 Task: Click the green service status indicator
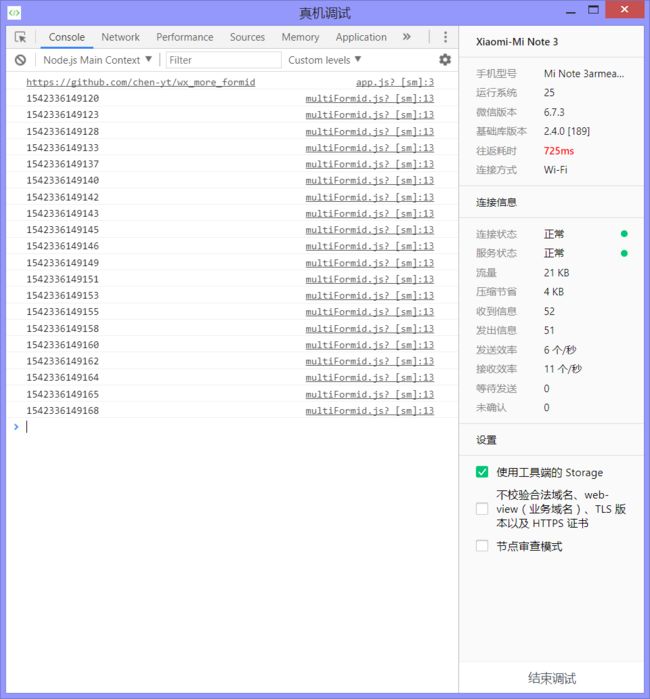(624, 253)
